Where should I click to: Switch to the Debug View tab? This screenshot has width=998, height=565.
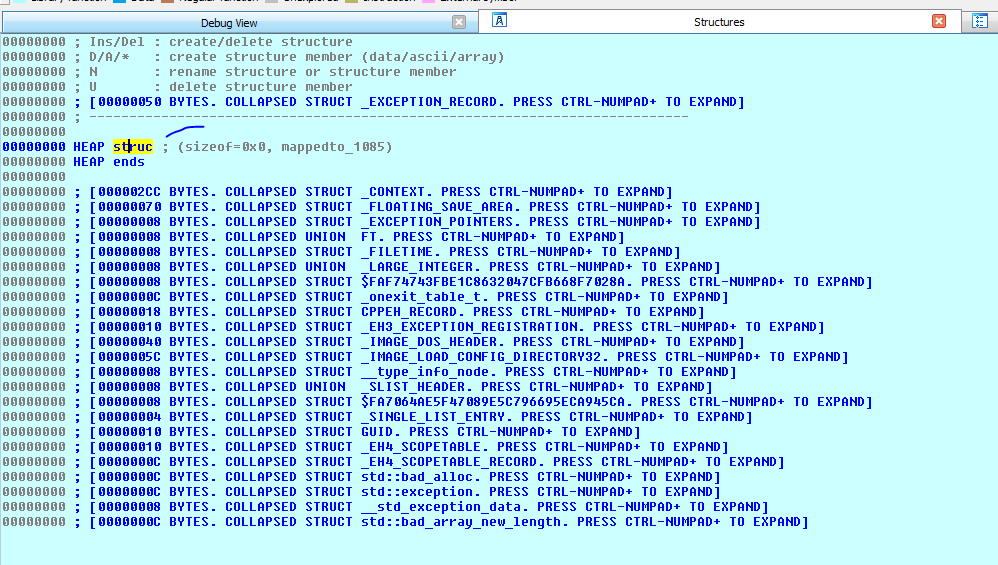[x=228, y=22]
